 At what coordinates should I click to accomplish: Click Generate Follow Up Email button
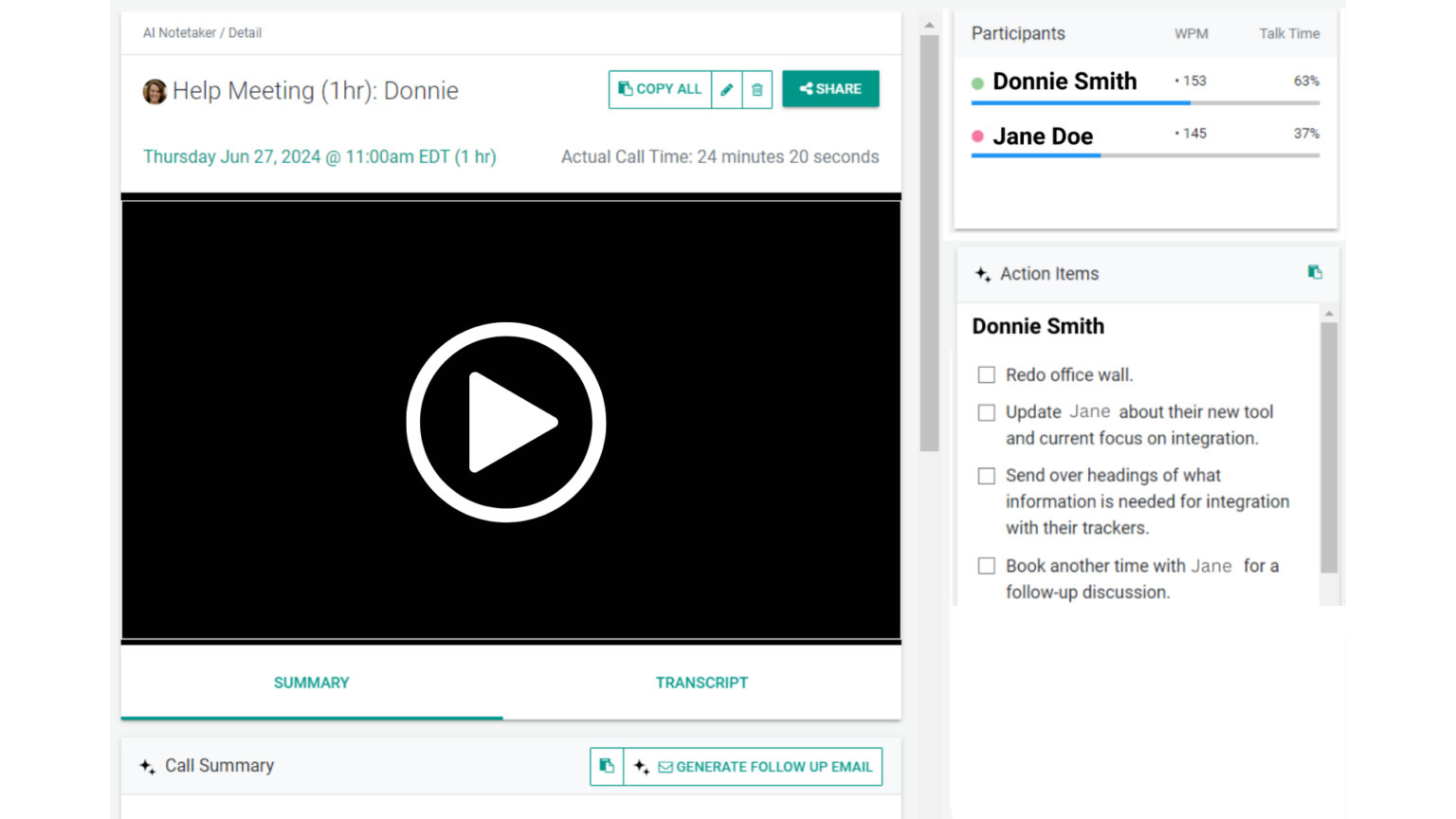(753, 766)
